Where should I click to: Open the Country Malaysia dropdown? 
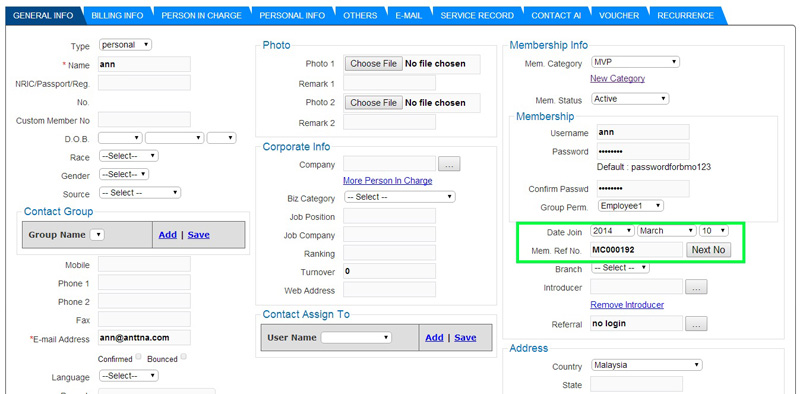point(646,365)
